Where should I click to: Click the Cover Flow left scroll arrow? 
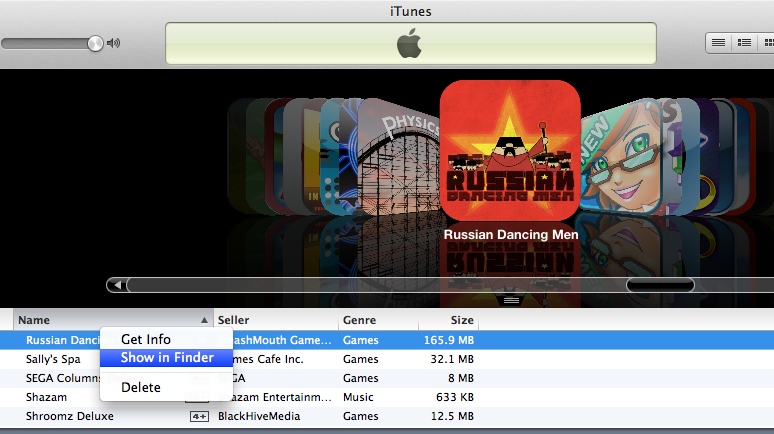click(x=117, y=285)
